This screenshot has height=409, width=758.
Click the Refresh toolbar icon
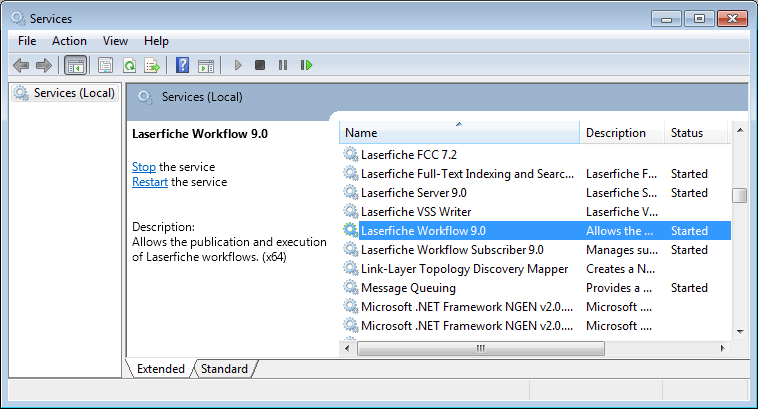pos(129,65)
